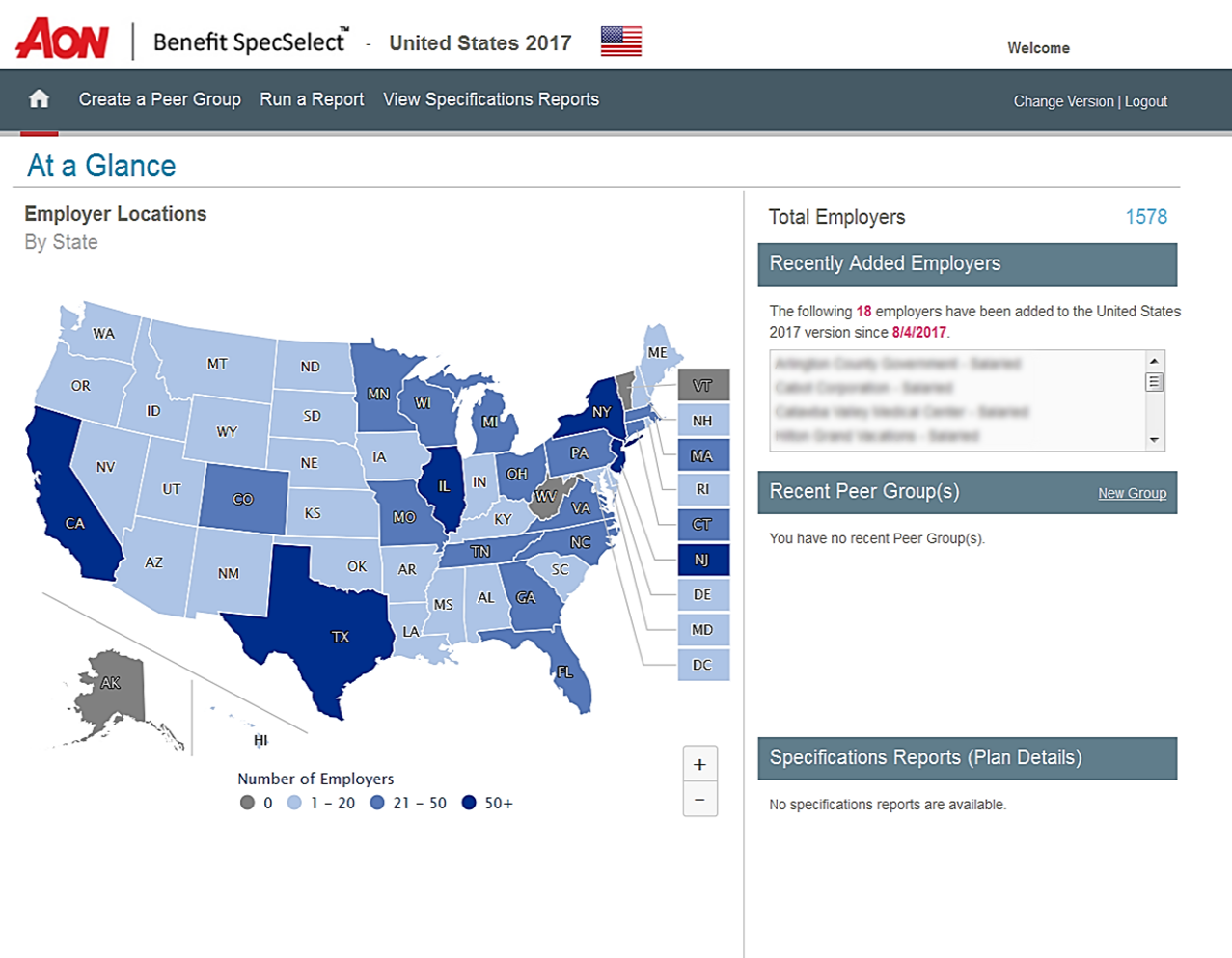This screenshot has height=958, width=1232.
Task: Click the 1 - 20 legend dot
Action: tap(294, 803)
